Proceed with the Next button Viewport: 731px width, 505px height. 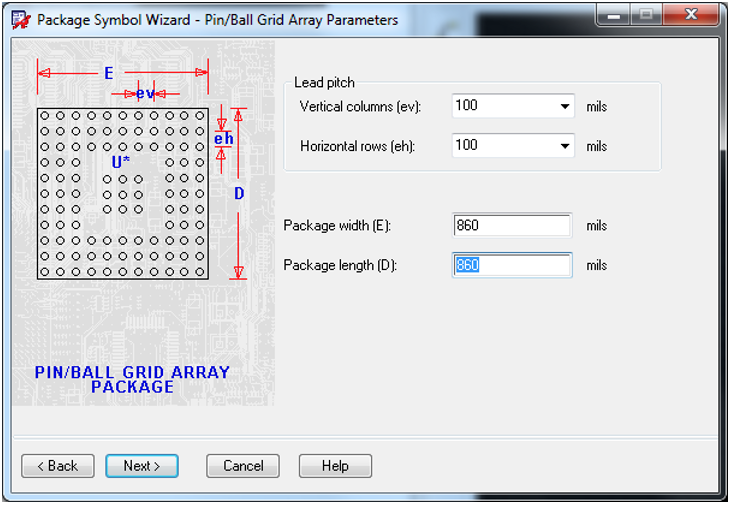(142, 466)
